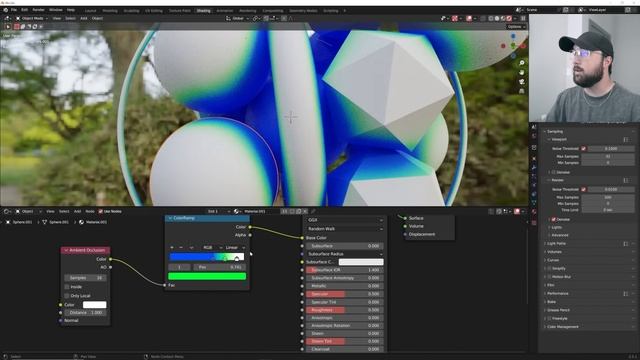Open the Slot 1 material slot dropdown
640x360 pixels.
[x=218, y=211]
